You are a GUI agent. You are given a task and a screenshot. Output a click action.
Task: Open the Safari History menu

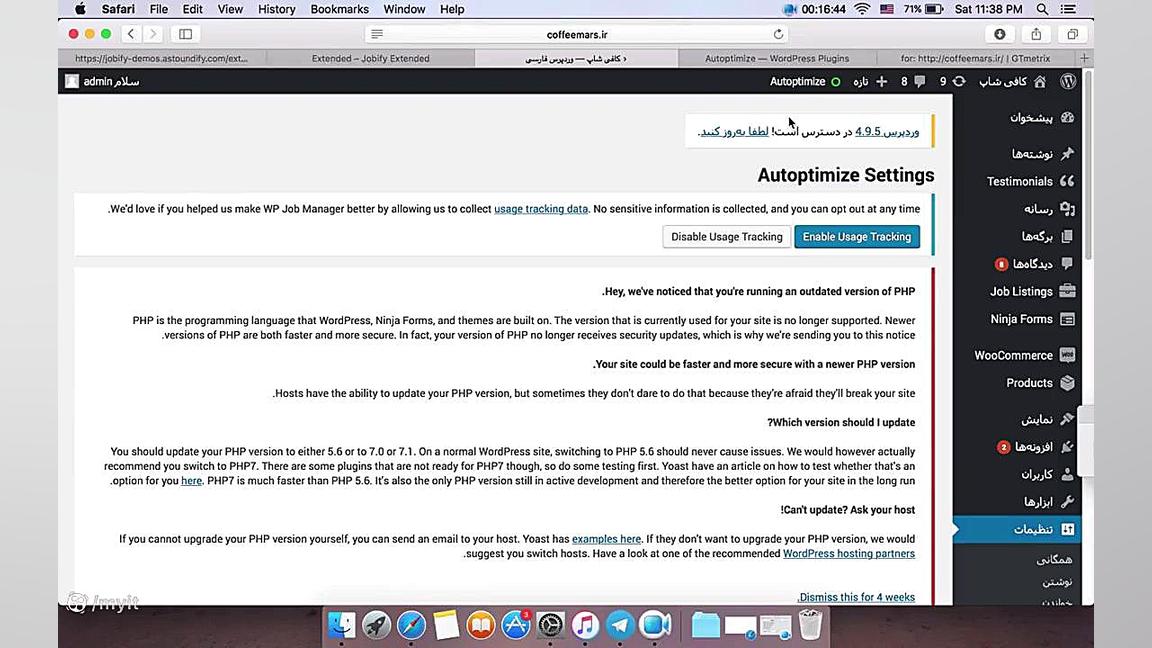pyautogui.click(x=276, y=10)
